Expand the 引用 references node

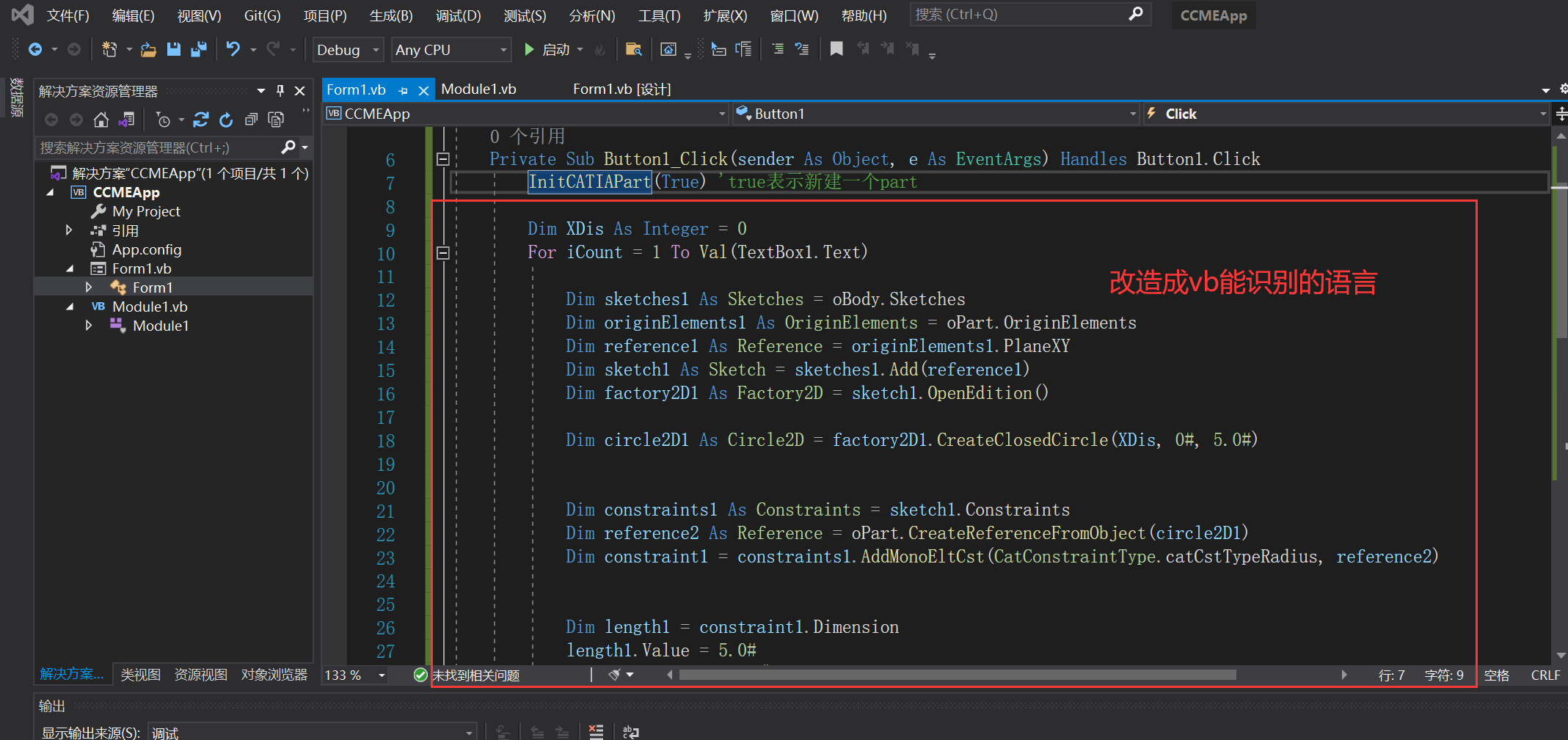(69, 230)
